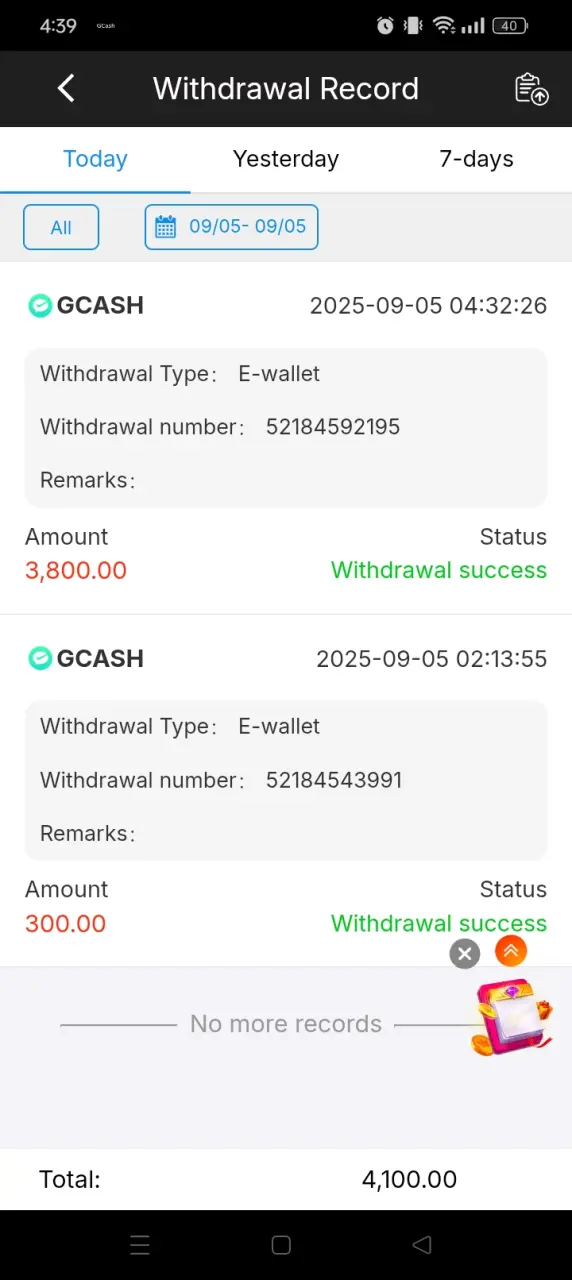The height and width of the screenshot is (1280, 572).
Task: Switch to the 7-days tab
Action: (476, 159)
